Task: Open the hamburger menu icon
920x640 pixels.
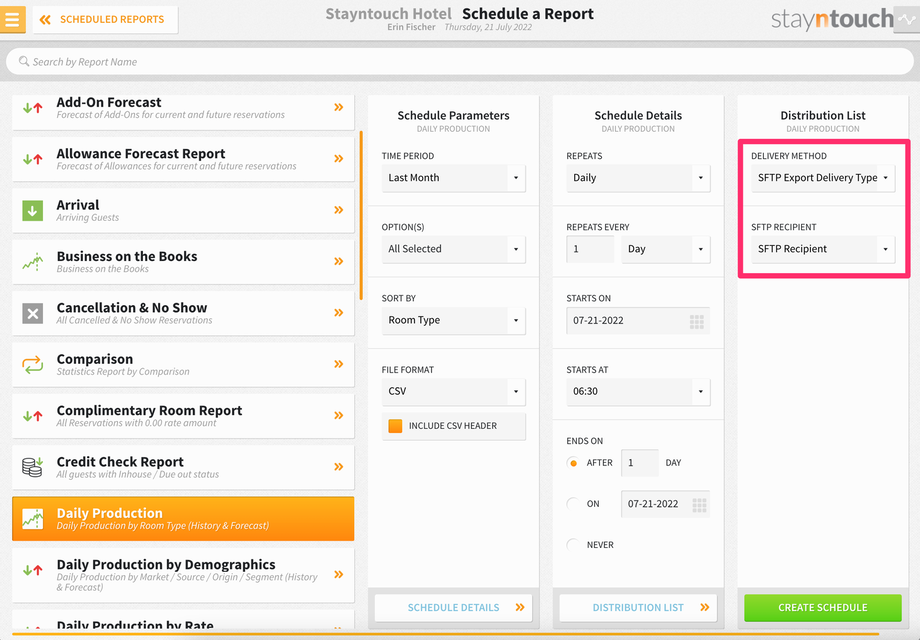Action: click(12, 19)
